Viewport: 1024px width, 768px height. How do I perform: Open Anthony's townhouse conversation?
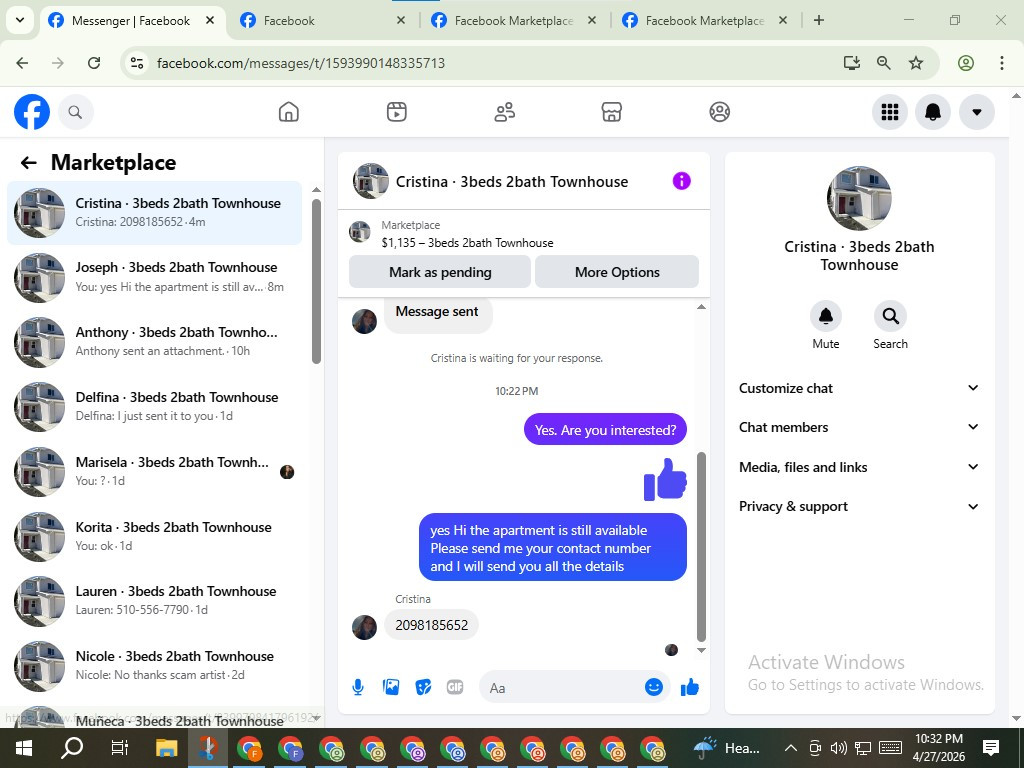(154, 342)
